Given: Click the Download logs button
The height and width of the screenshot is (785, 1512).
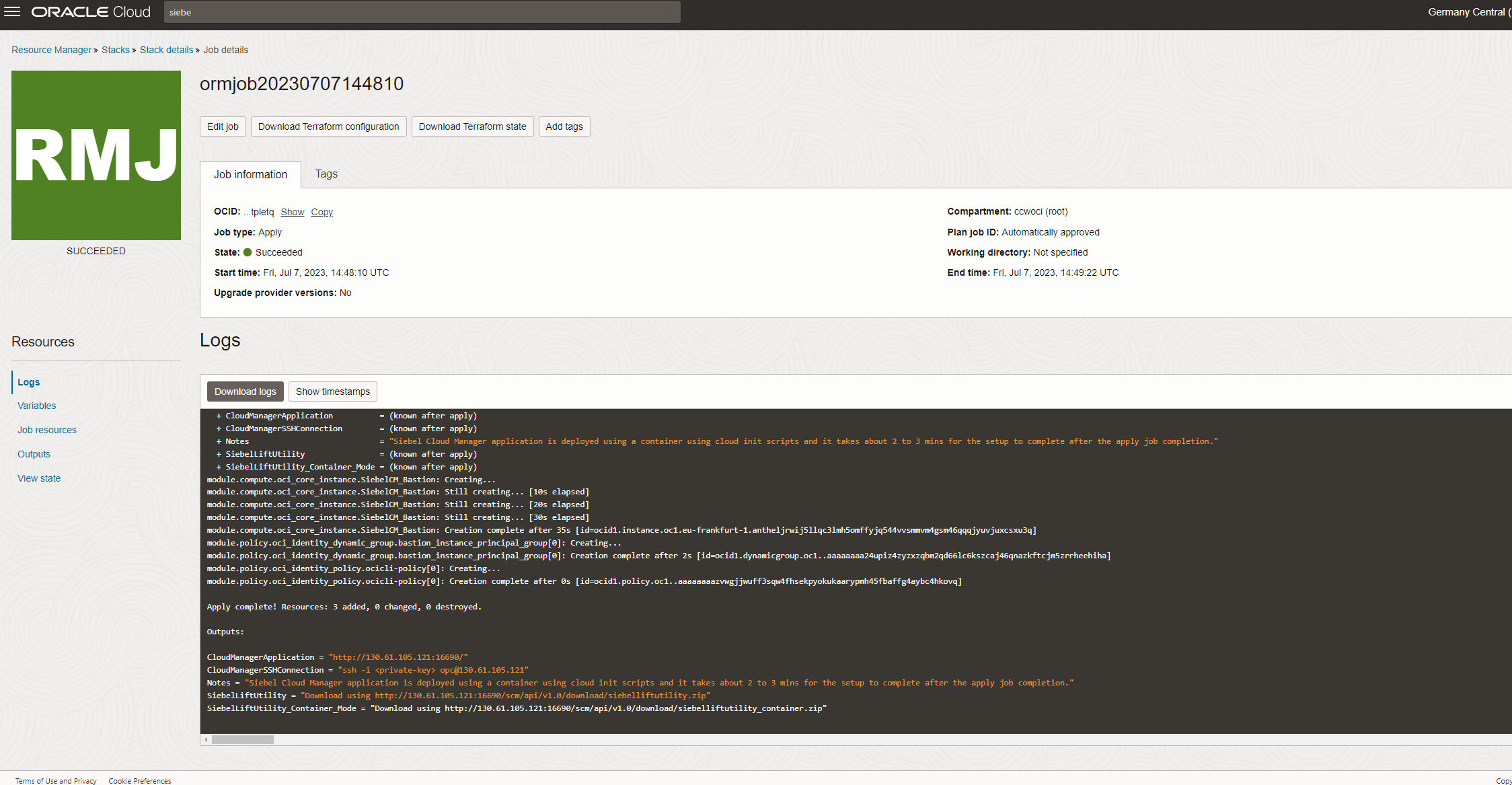Looking at the screenshot, I should 246,391.
